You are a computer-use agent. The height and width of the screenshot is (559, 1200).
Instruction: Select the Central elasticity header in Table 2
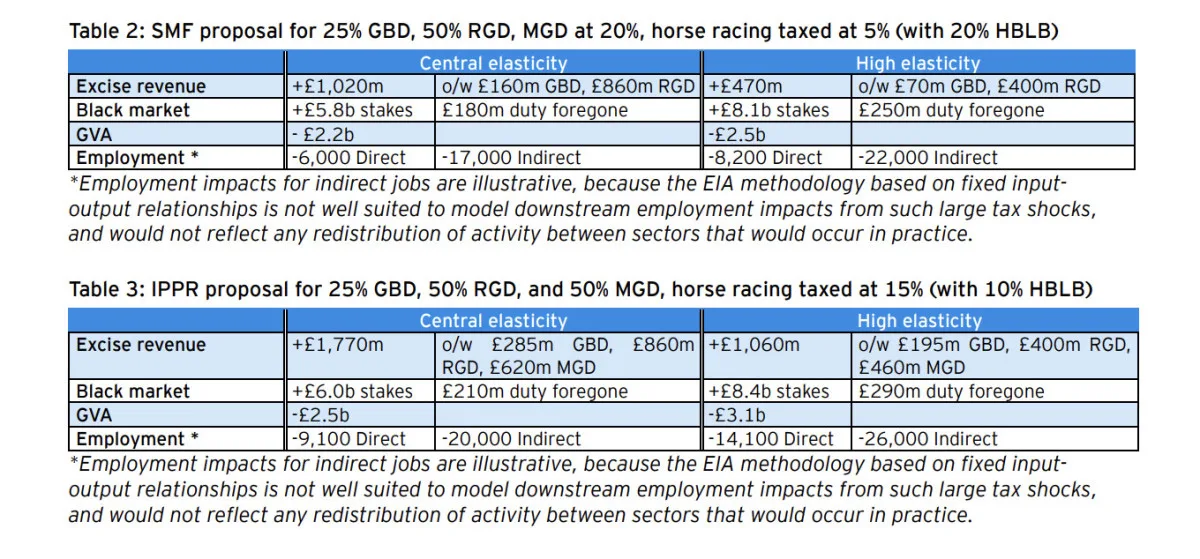pos(493,63)
